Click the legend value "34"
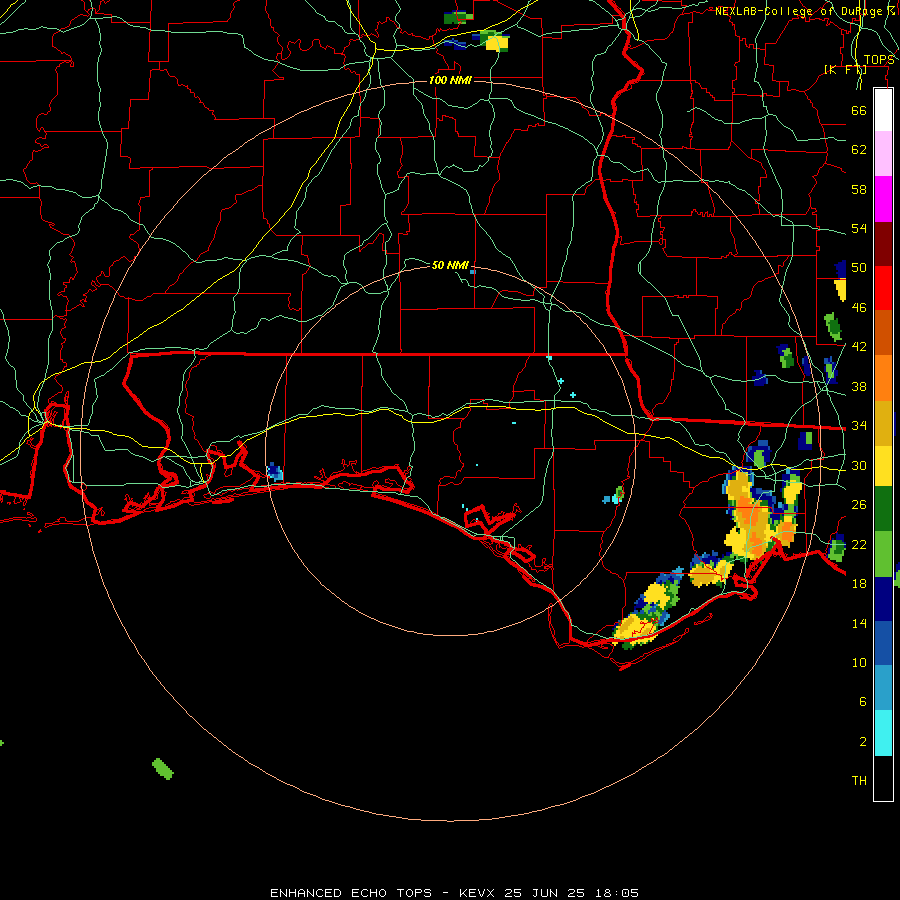Image resolution: width=900 pixels, height=900 pixels. click(859, 426)
